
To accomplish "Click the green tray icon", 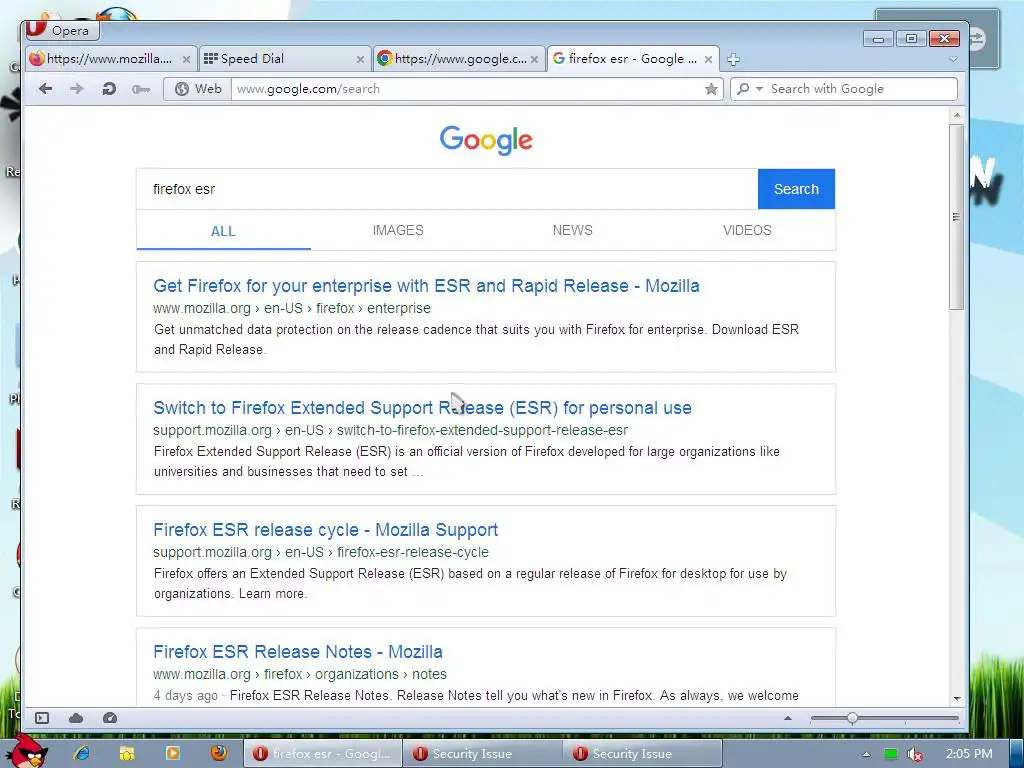I will click(x=890, y=754).
